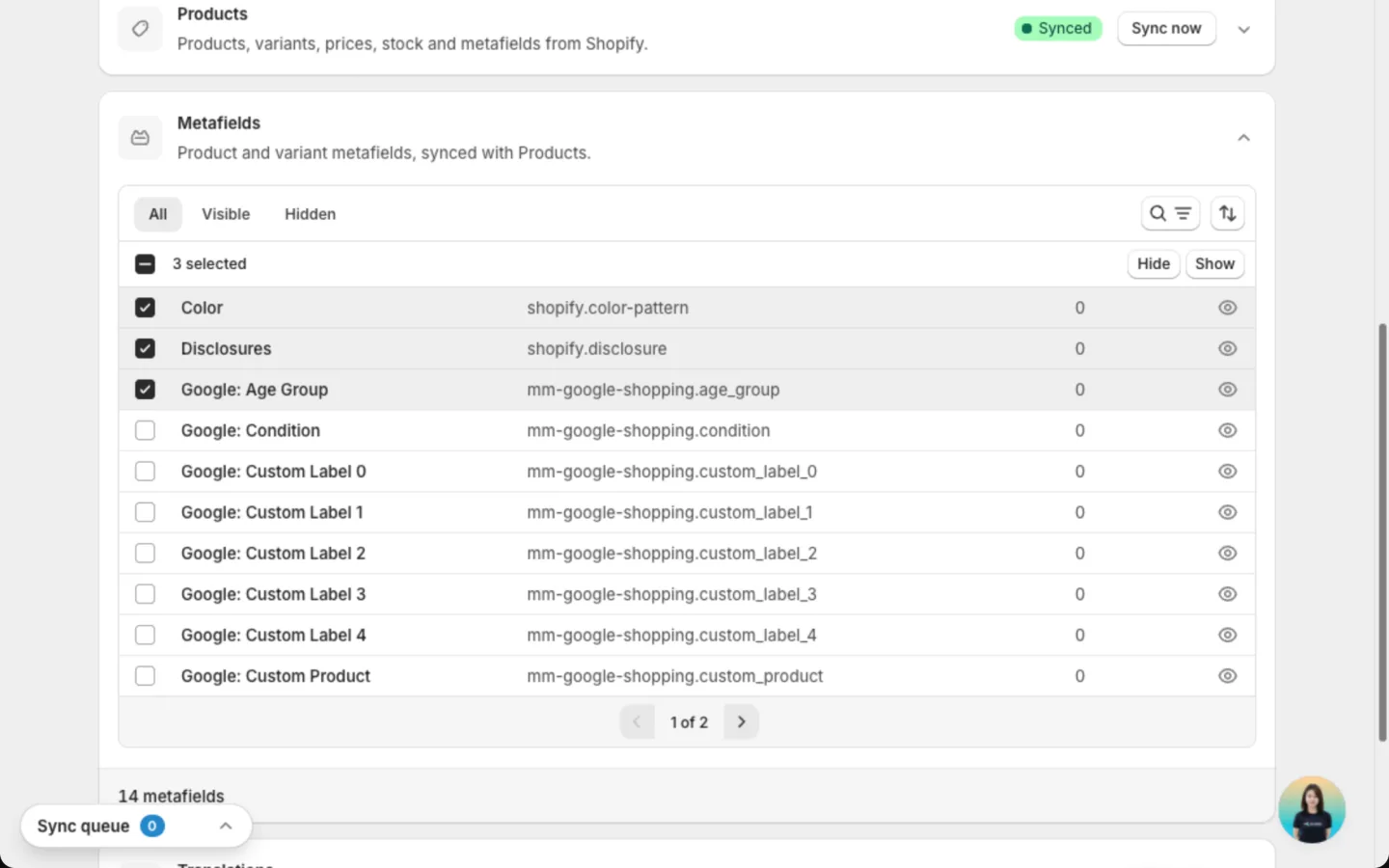Click the sort metafields arrows icon
Image resolution: width=1389 pixels, height=868 pixels.
1227,213
